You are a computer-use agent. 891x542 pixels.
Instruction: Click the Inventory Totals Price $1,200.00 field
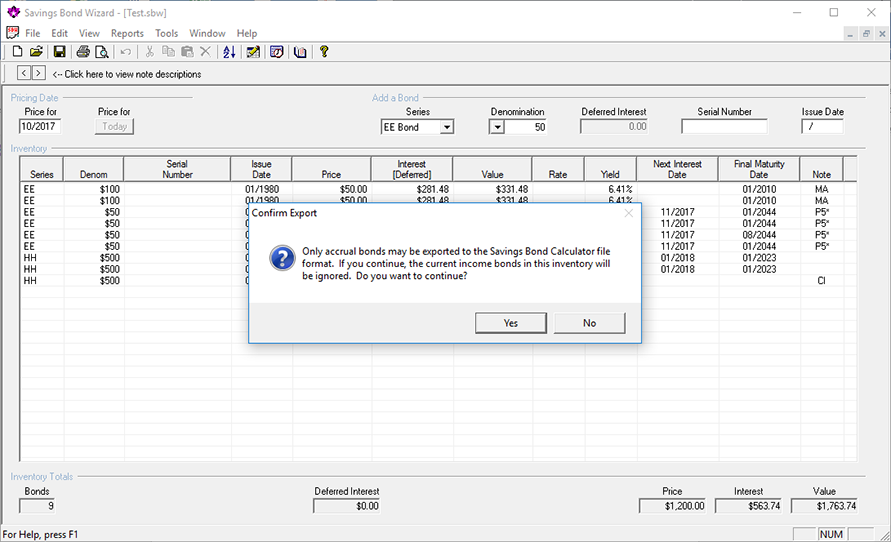pos(672,506)
